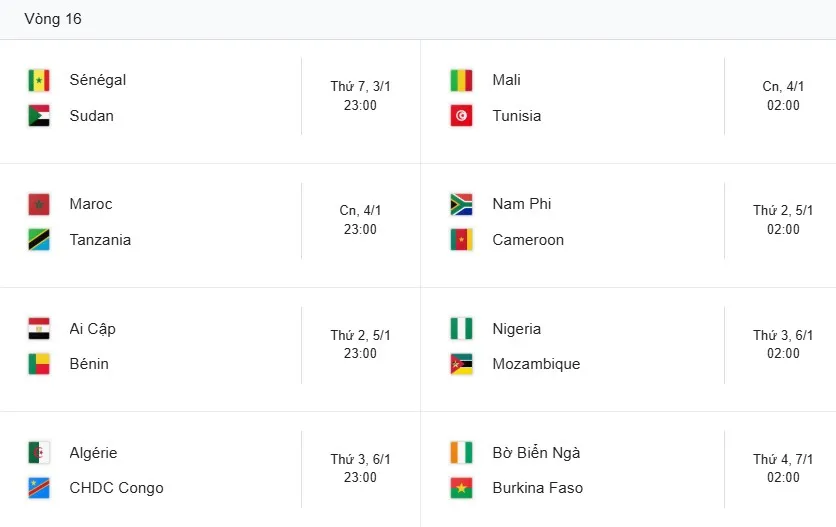Click the Sudan flag icon
This screenshot has height=527, width=836.
tap(39, 116)
